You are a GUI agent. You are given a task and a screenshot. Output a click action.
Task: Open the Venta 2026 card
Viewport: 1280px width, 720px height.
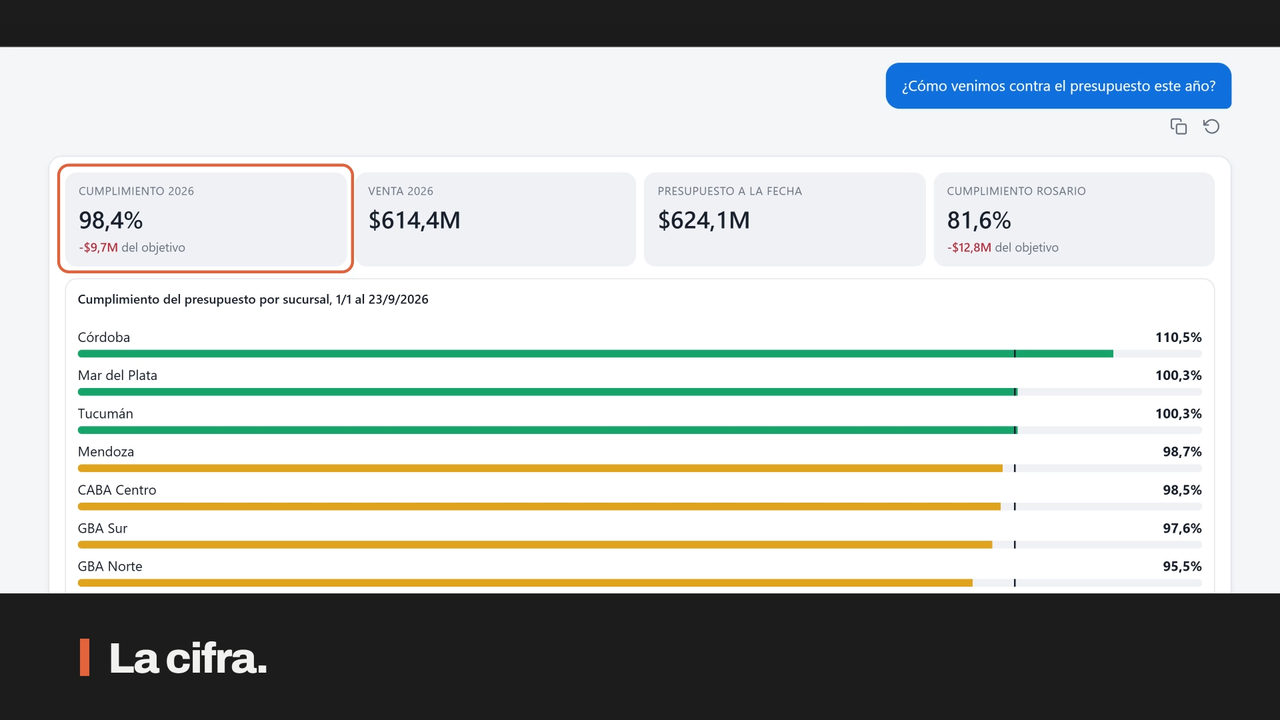point(495,219)
